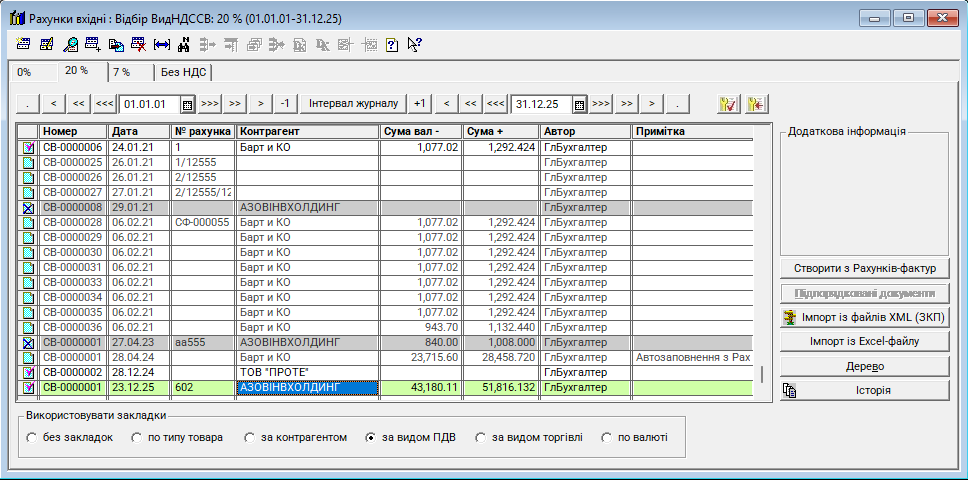Viewport: 968px width, 480px height.
Task: Click the delete record icon with red X
Action: pos(138,44)
